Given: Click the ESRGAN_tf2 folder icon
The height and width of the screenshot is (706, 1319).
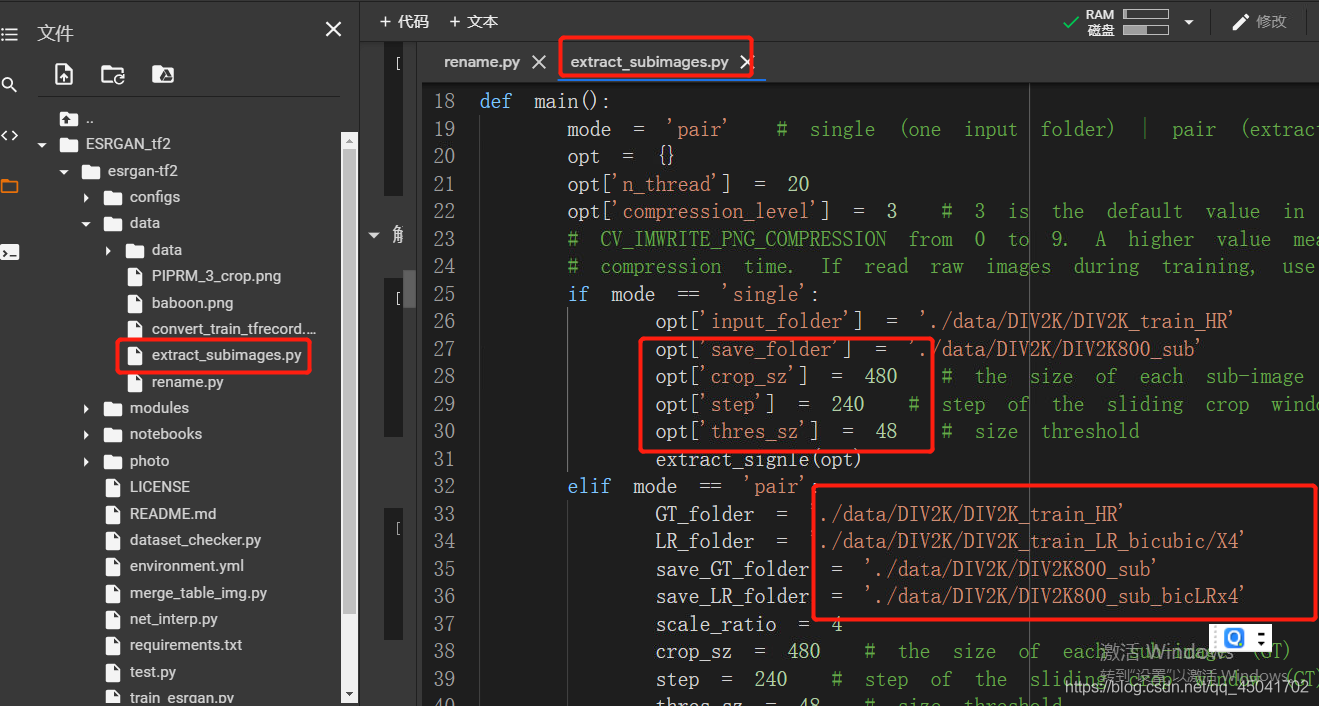Looking at the screenshot, I should pos(68,144).
